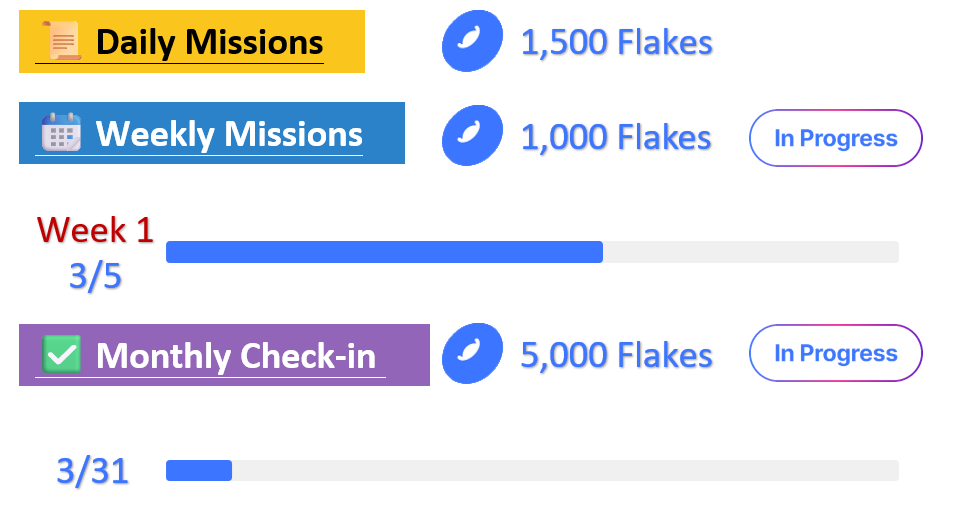Open the Daily Missions heading link
Screen dimensions: 956x526
click(x=210, y=43)
